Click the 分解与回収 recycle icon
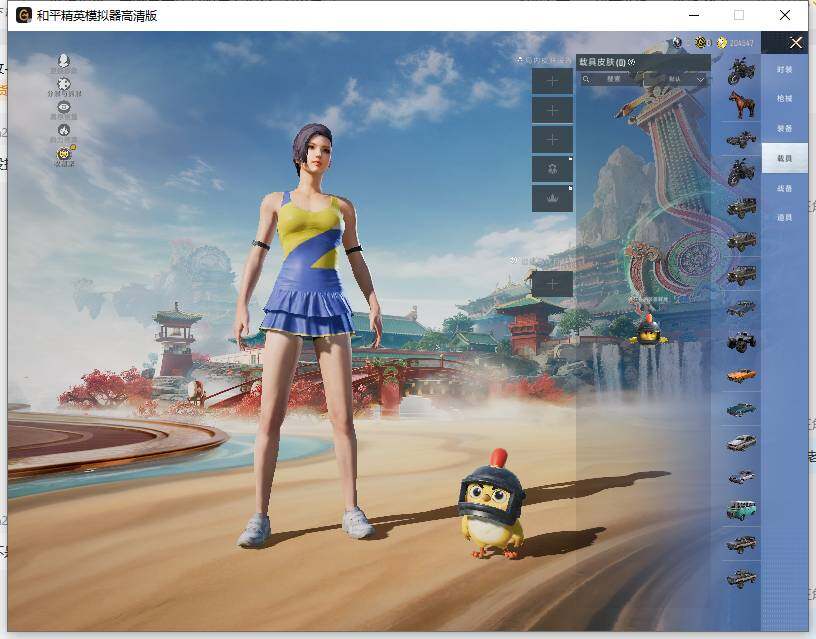 point(64,86)
